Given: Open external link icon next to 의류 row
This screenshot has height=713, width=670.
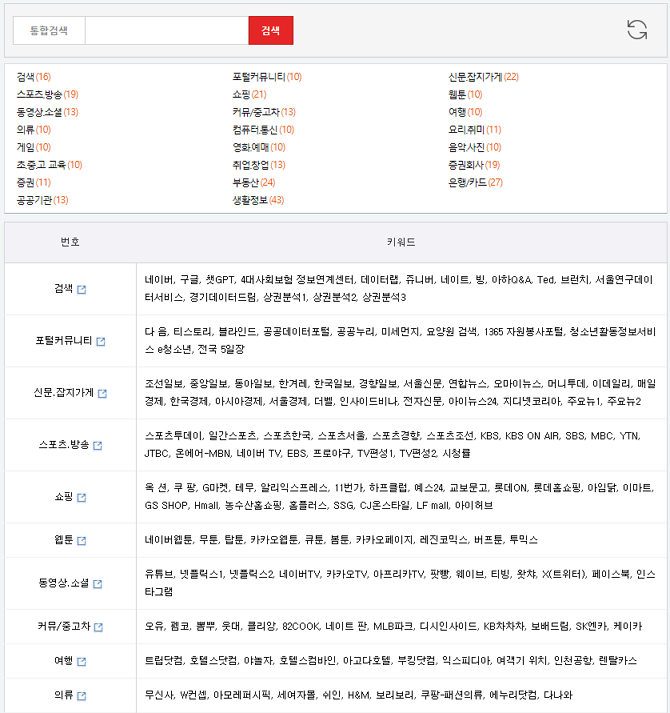Looking at the screenshot, I should coord(81,696).
